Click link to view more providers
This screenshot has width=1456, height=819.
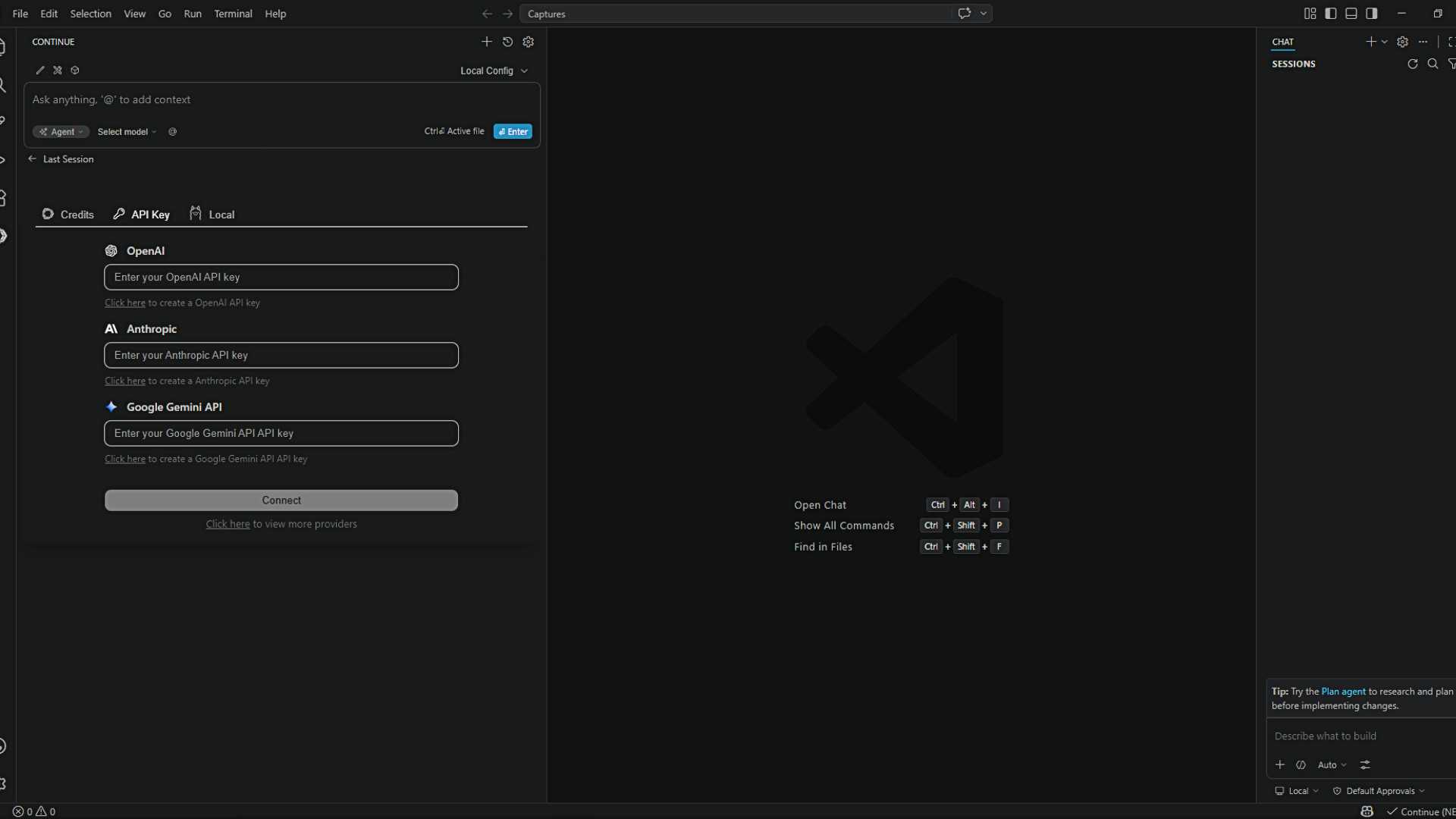point(227,524)
